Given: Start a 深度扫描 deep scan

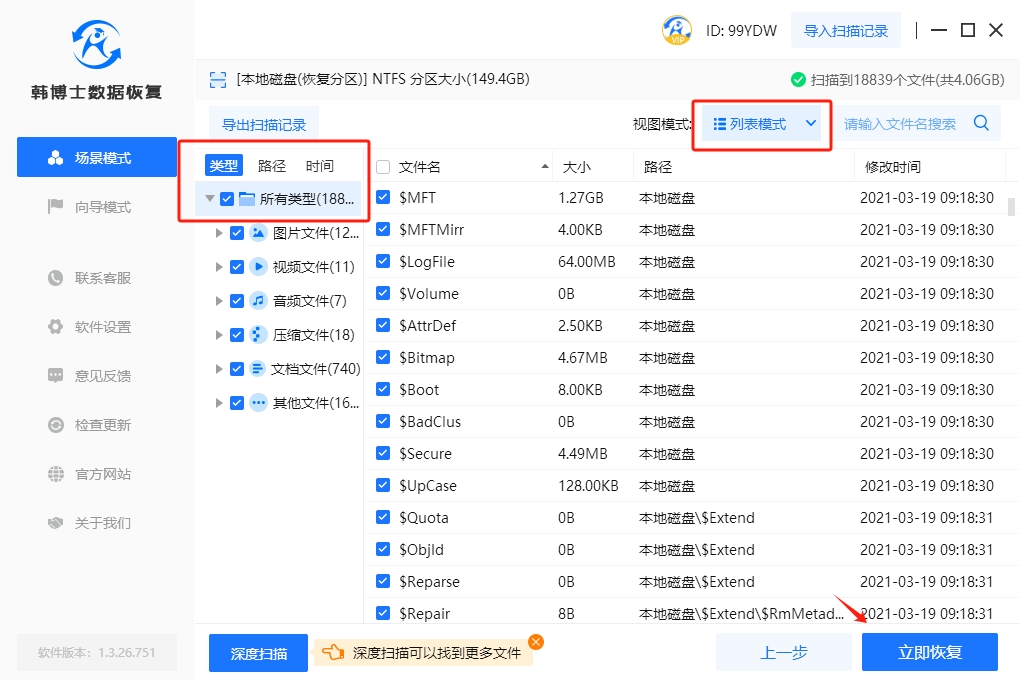Looking at the screenshot, I should [x=258, y=653].
